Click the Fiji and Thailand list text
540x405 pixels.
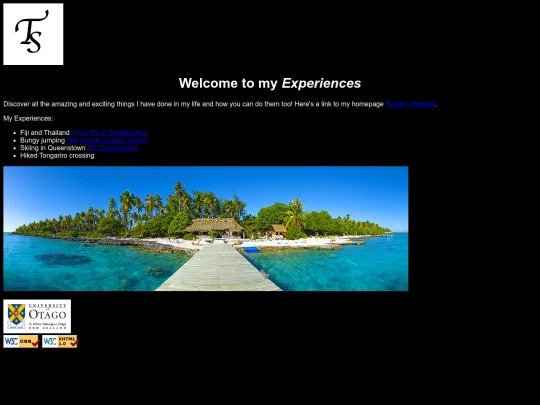tap(45, 133)
